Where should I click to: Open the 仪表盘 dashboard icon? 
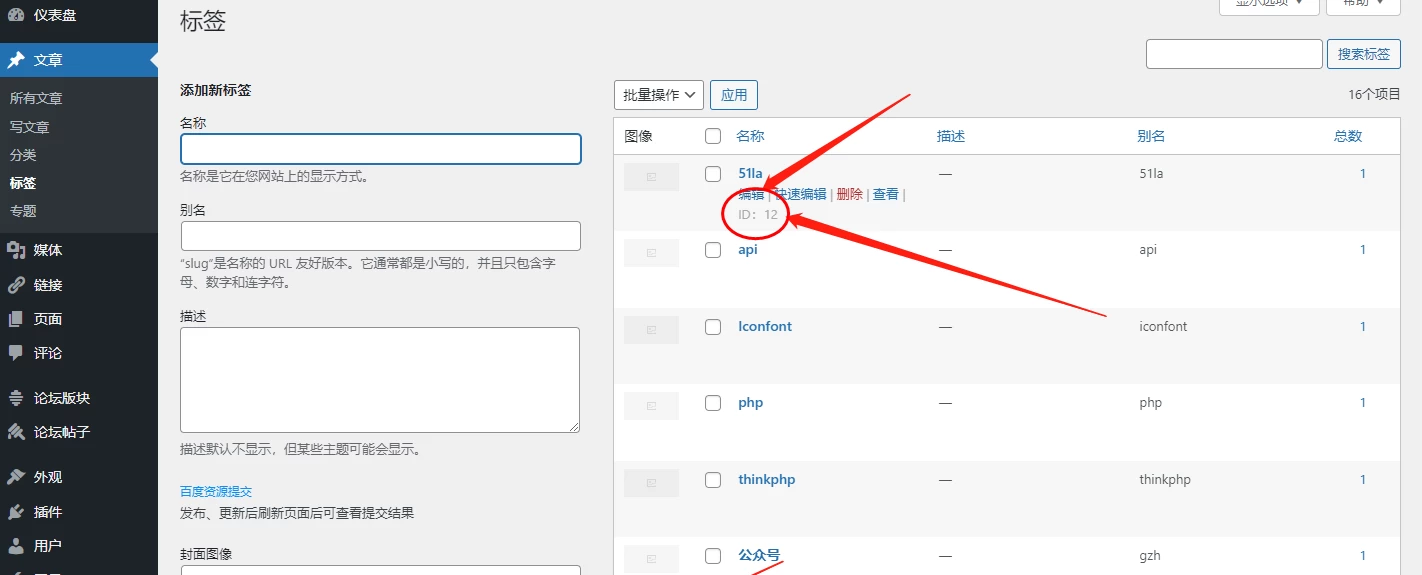16,15
